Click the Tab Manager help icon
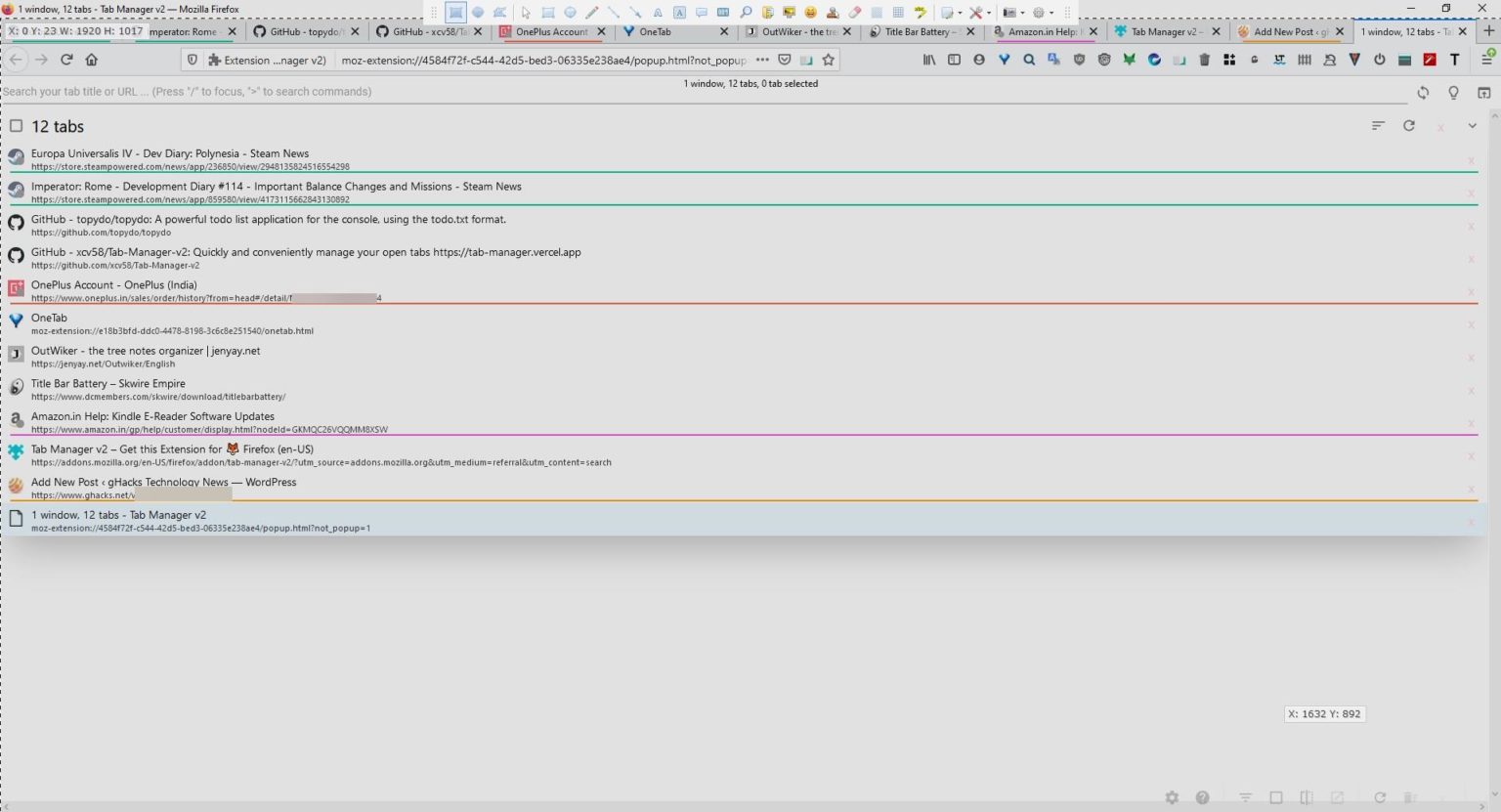The width and height of the screenshot is (1501, 812). click(x=1202, y=797)
